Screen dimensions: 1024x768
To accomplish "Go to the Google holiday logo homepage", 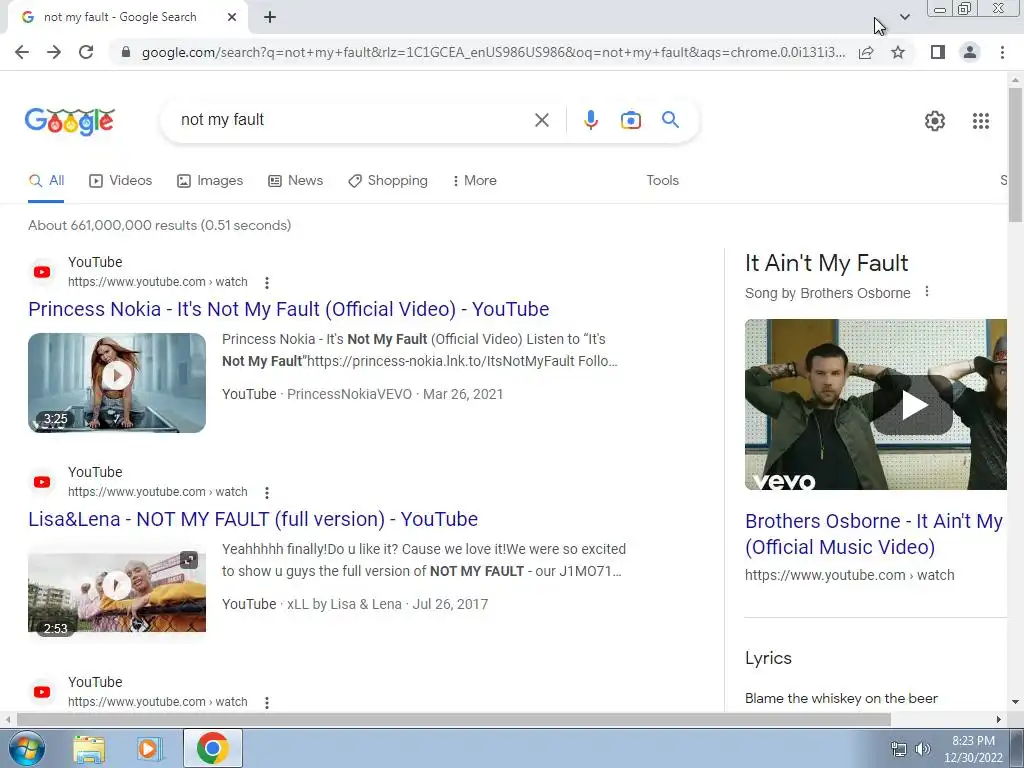I will [70, 121].
